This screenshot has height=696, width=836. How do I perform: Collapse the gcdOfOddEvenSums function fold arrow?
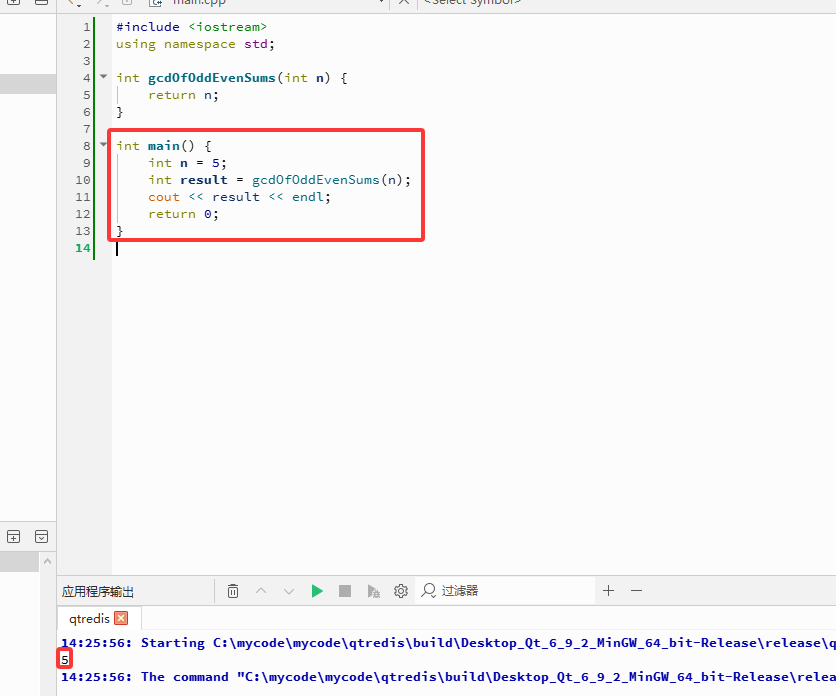click(103, 76)
